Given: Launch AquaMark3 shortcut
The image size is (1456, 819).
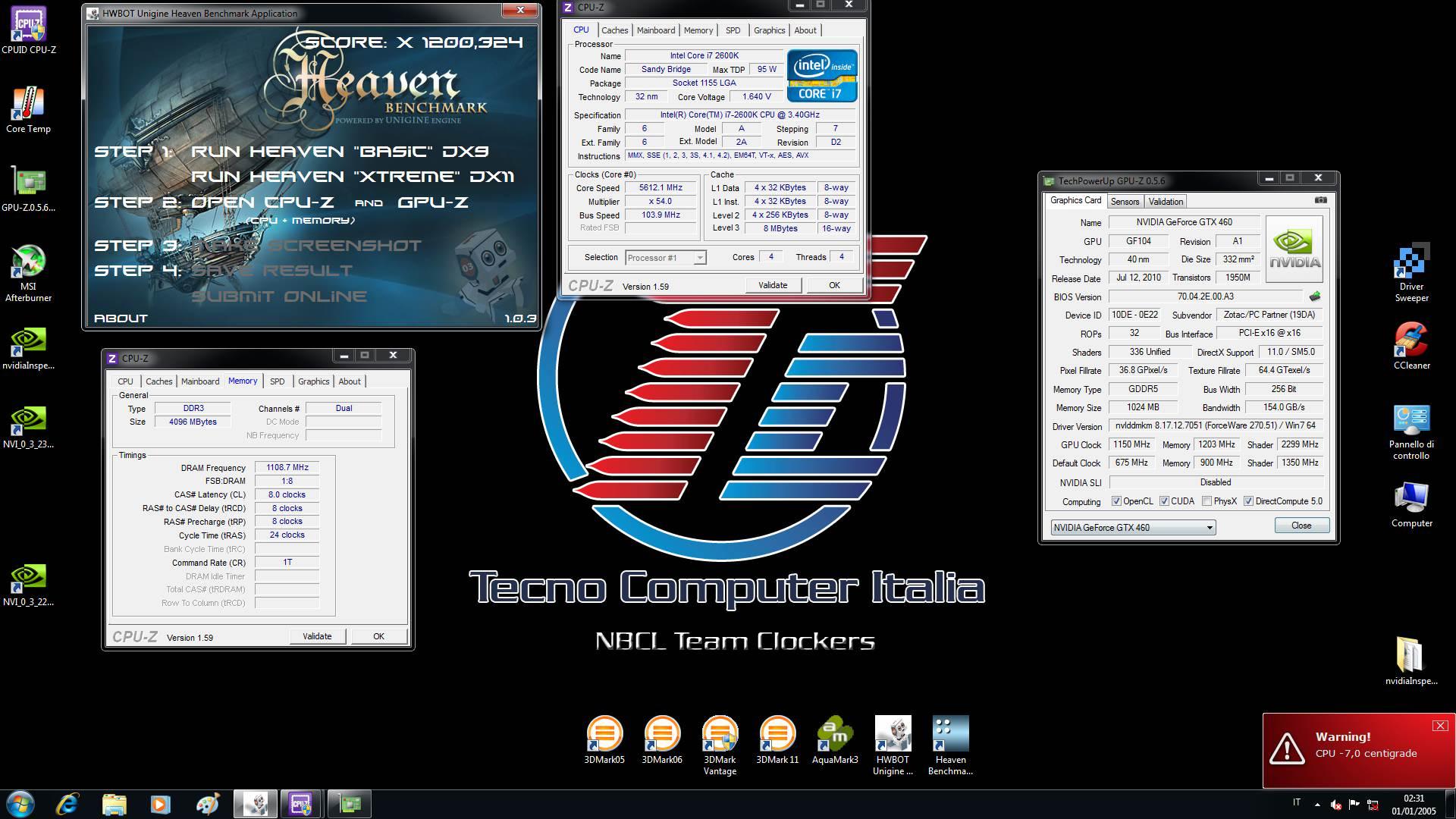Looking at the screenshot, I should pyautogui.click(x=835, y=739).
